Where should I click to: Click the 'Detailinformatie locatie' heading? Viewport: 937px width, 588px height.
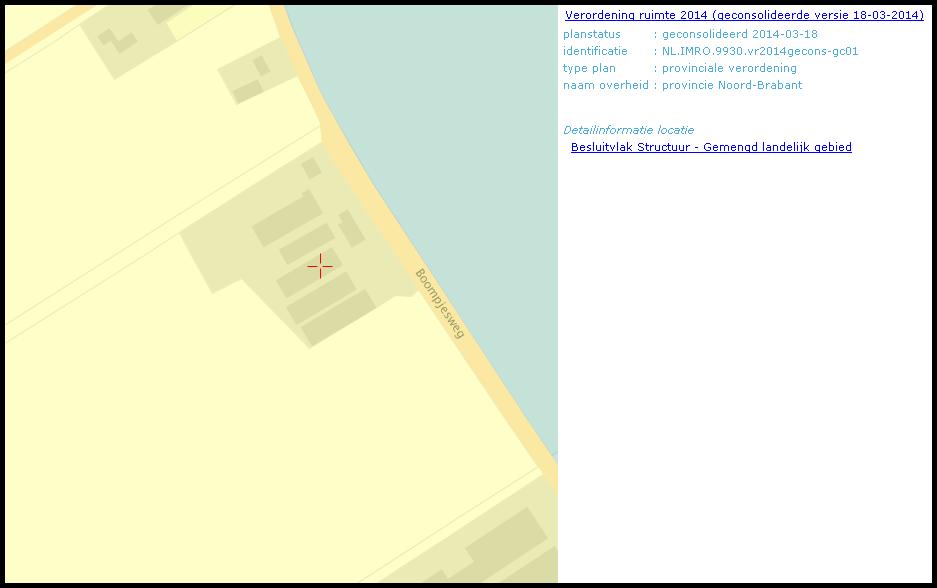tap(629, 130)
